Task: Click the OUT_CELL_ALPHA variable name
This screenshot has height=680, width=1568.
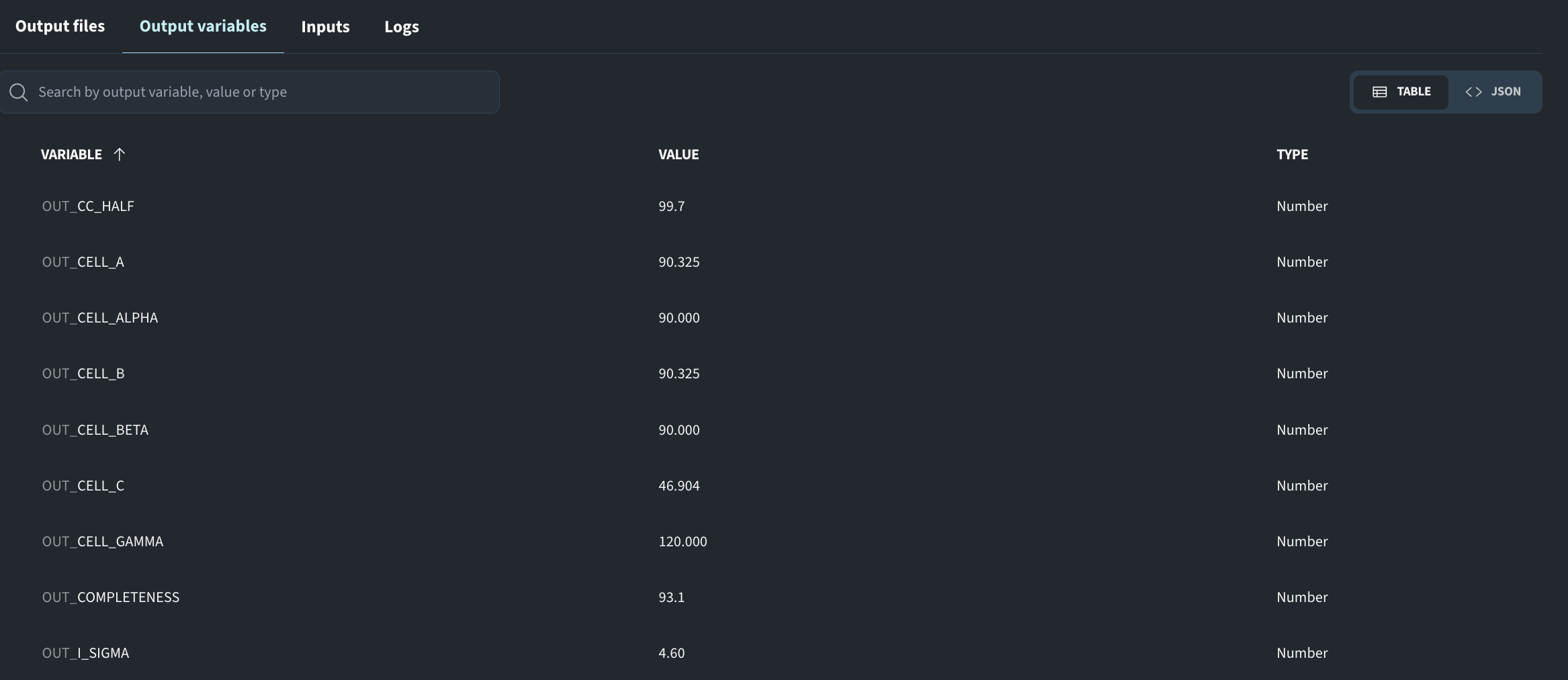Action: tap(100, 318)
